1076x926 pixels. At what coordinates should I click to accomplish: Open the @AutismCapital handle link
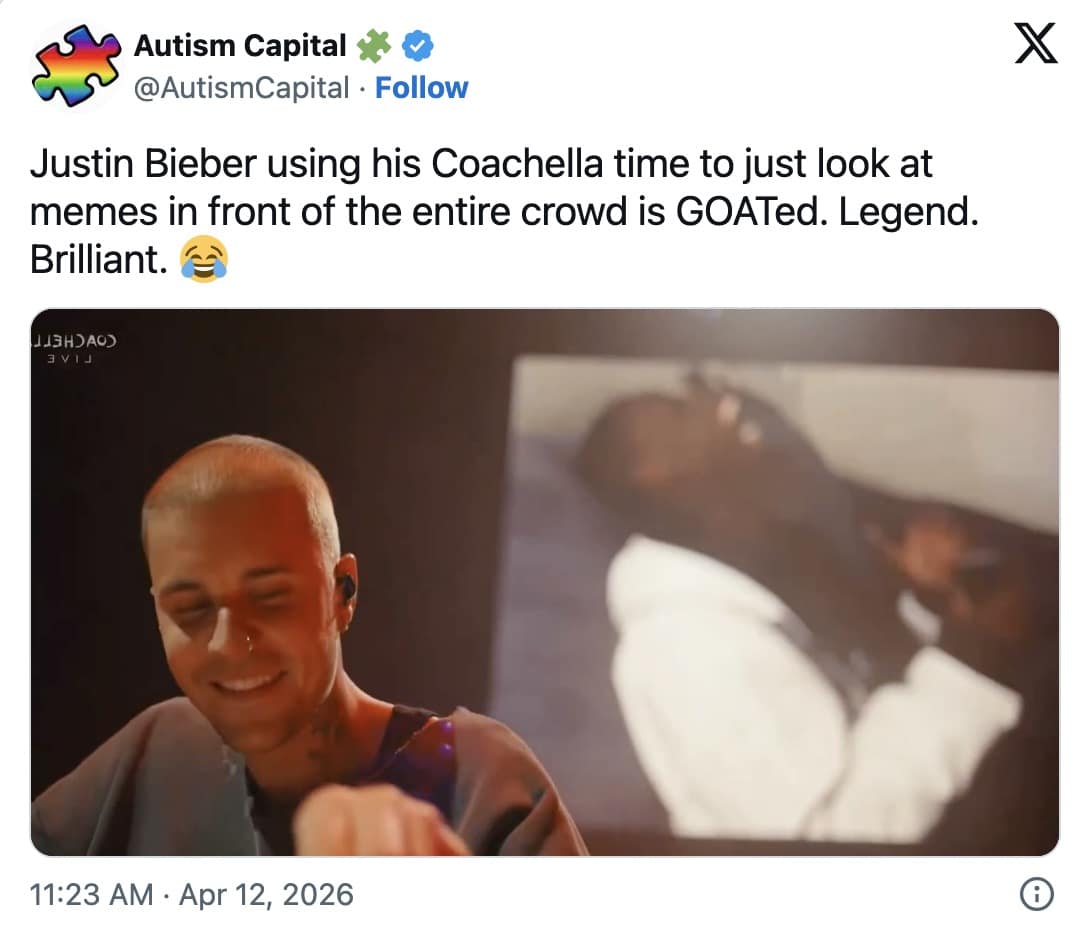pos(241,88)
